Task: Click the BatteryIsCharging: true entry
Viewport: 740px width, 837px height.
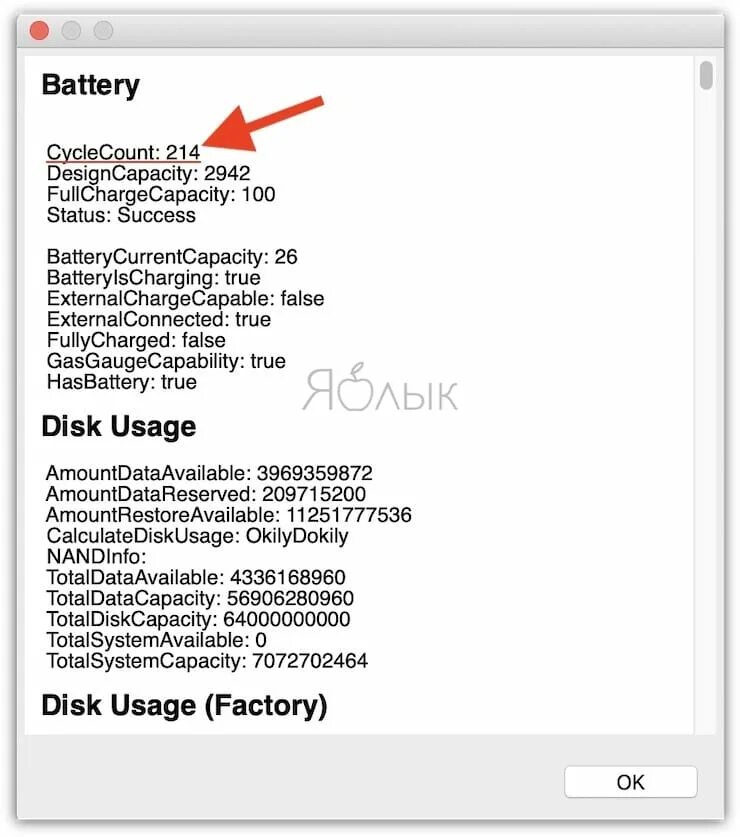Action: tap(154, 278)
